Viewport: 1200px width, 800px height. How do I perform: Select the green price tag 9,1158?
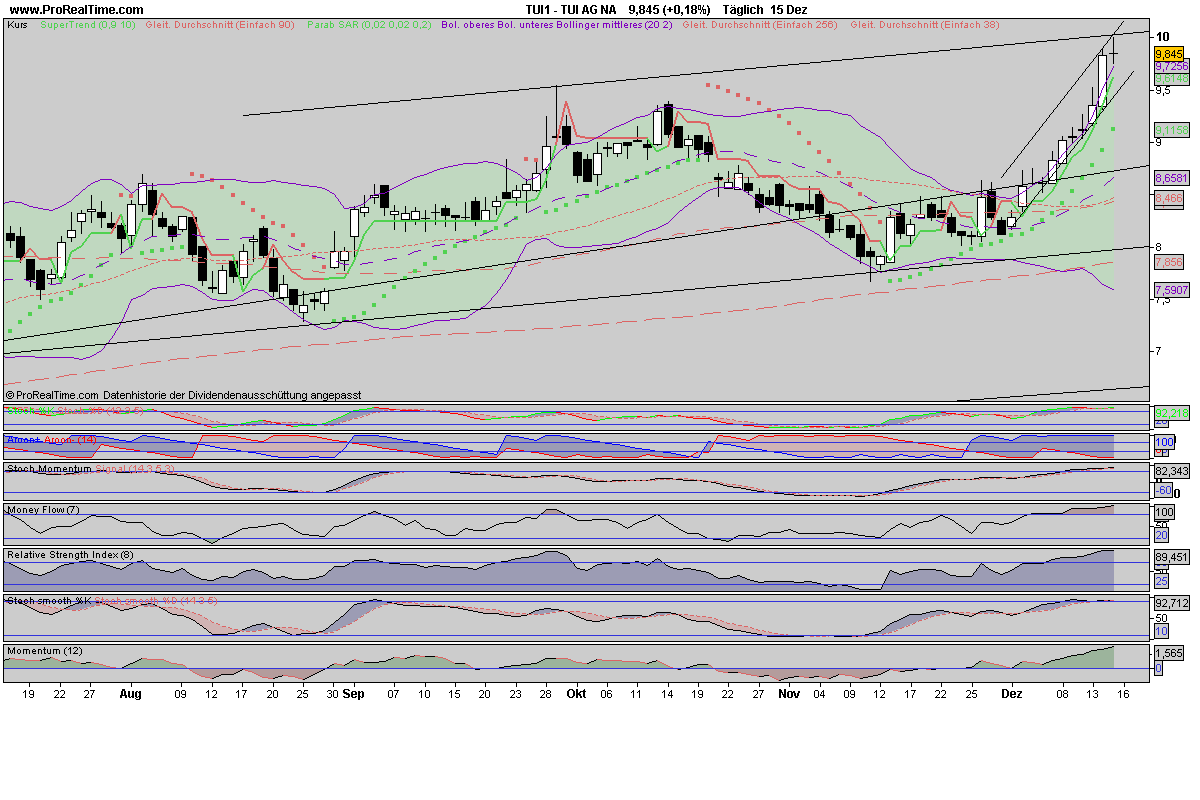pyautogui.click(x=1171, y=130)
